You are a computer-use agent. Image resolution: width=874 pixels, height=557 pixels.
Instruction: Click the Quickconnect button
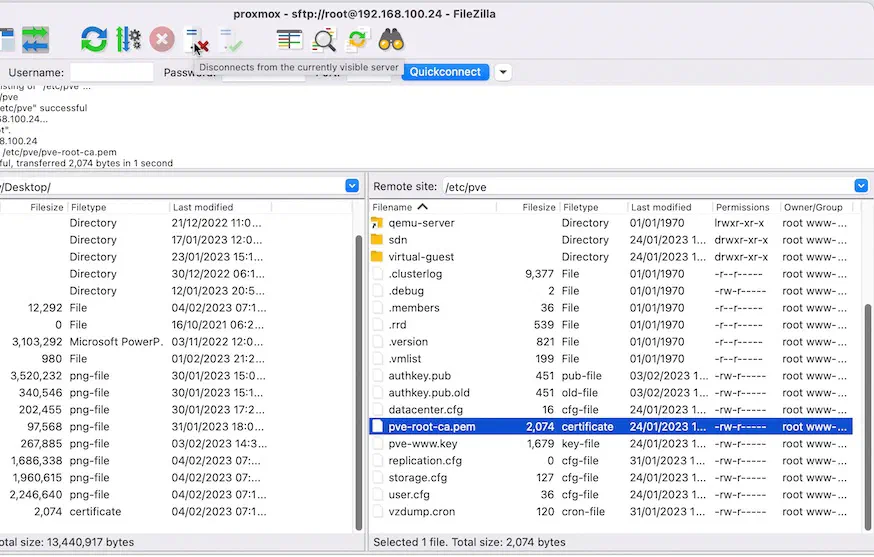point(445,72)
